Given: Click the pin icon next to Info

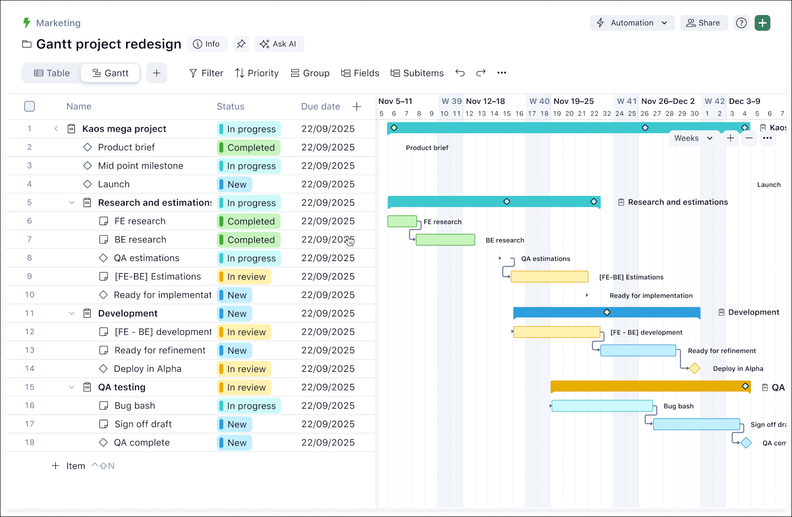Looking at the screenshot, I should click(x=241, y=44).
